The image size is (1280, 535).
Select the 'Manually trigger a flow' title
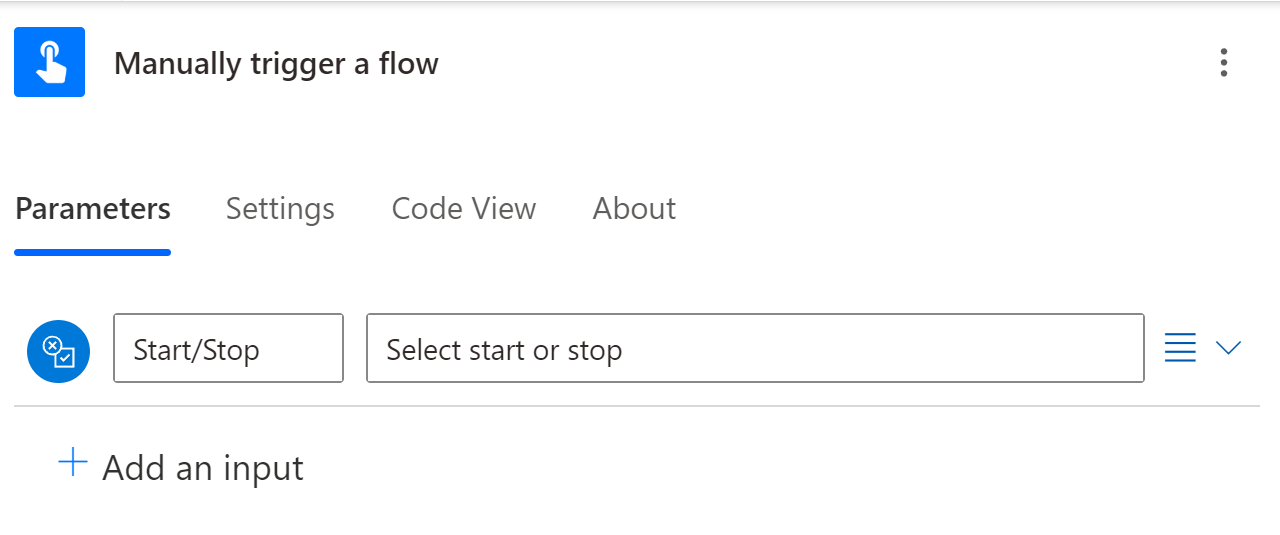276,64
